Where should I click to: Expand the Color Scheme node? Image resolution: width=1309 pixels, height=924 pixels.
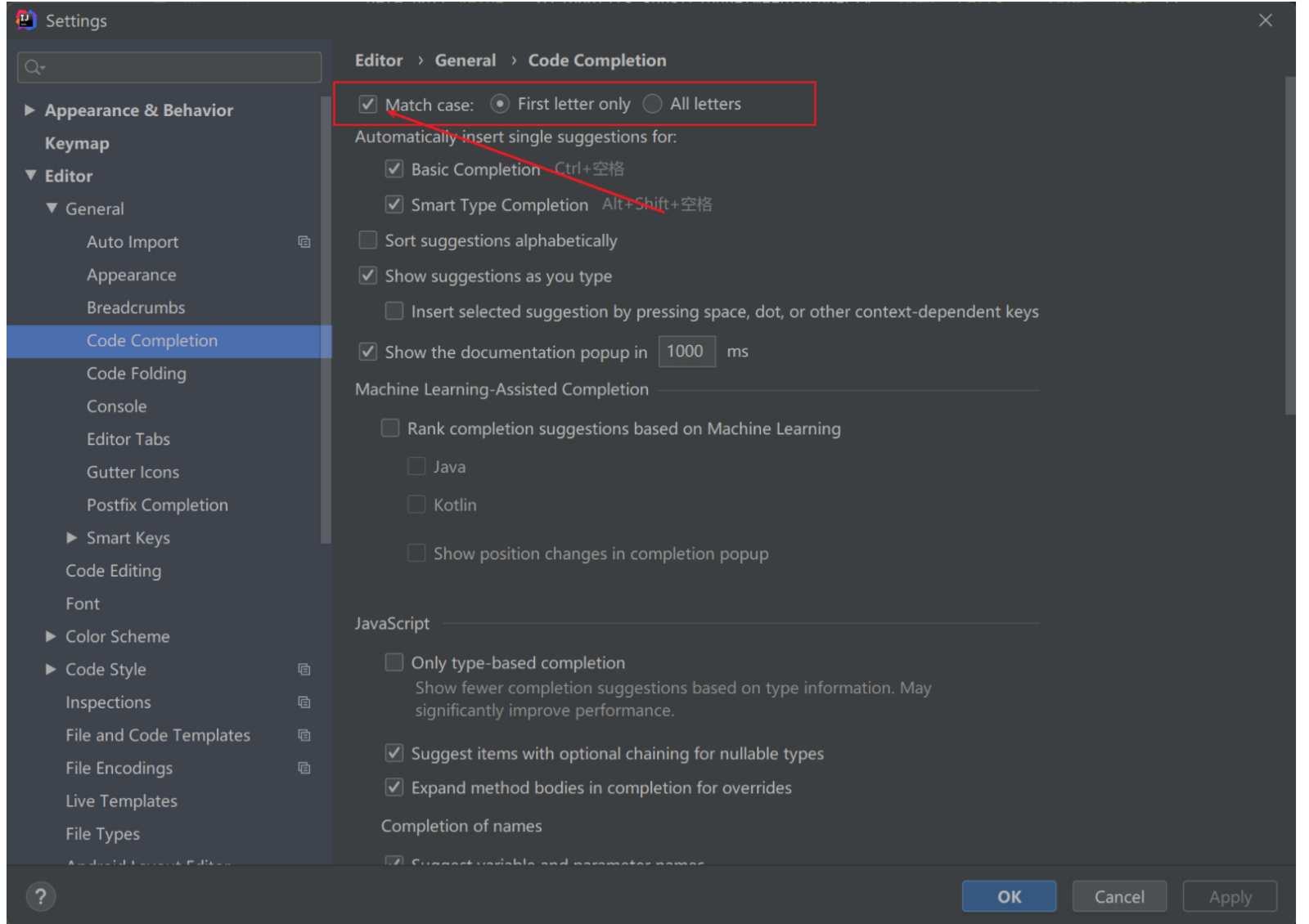point(51,635)
